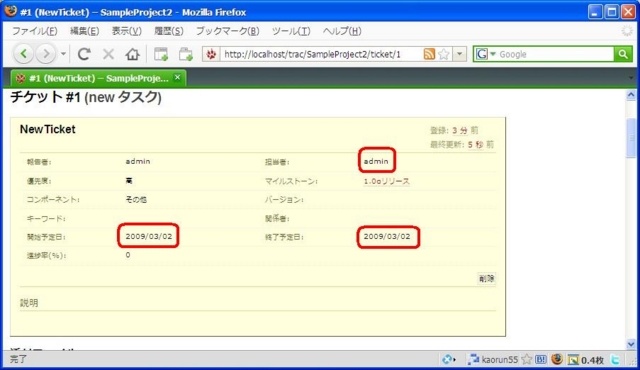Screen dimensions: 640x370
Task: Click the start date 2009/03/02
Action: tap(149, 236)
